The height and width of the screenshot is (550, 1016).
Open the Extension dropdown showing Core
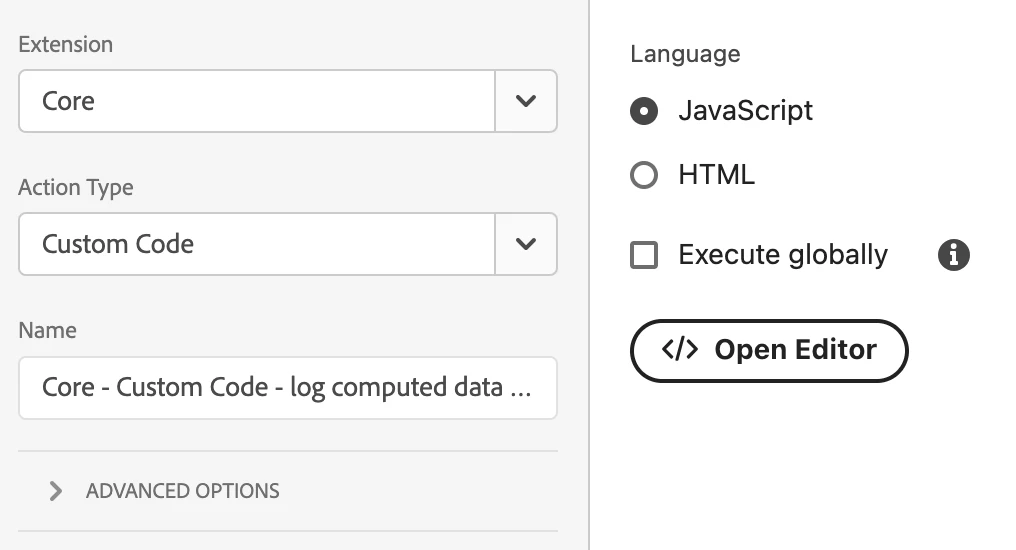coord(257,101)
